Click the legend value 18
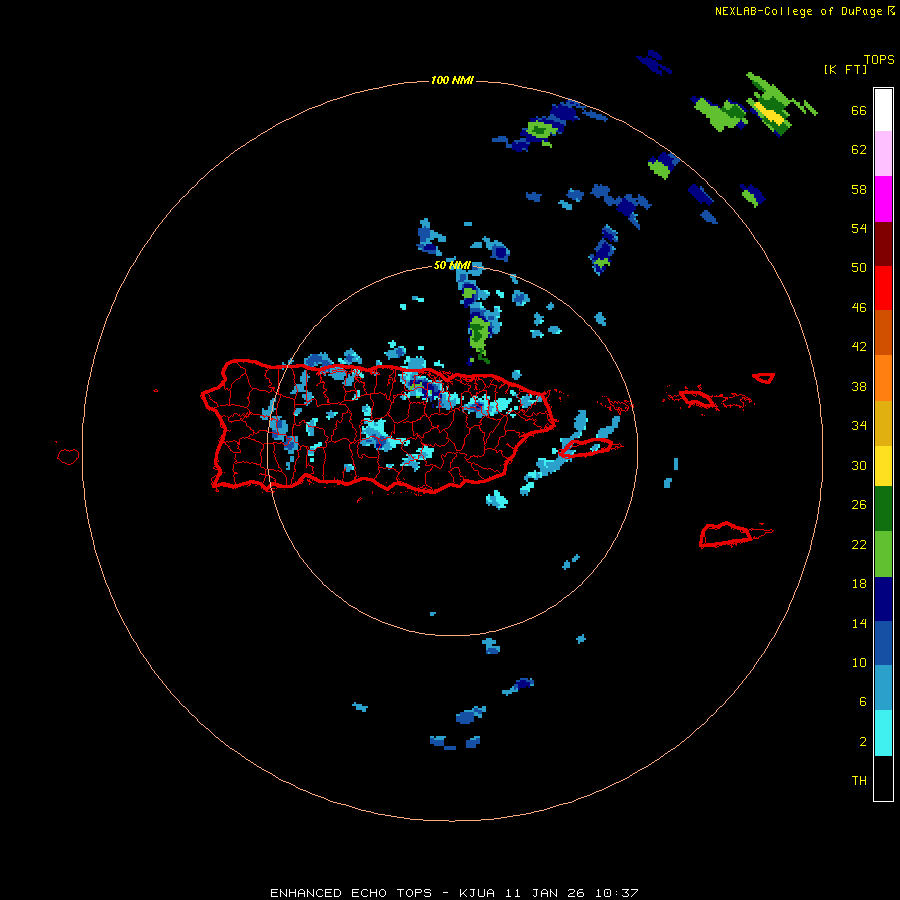This screenshot has height=900, width=900. (x=859, y=584)
